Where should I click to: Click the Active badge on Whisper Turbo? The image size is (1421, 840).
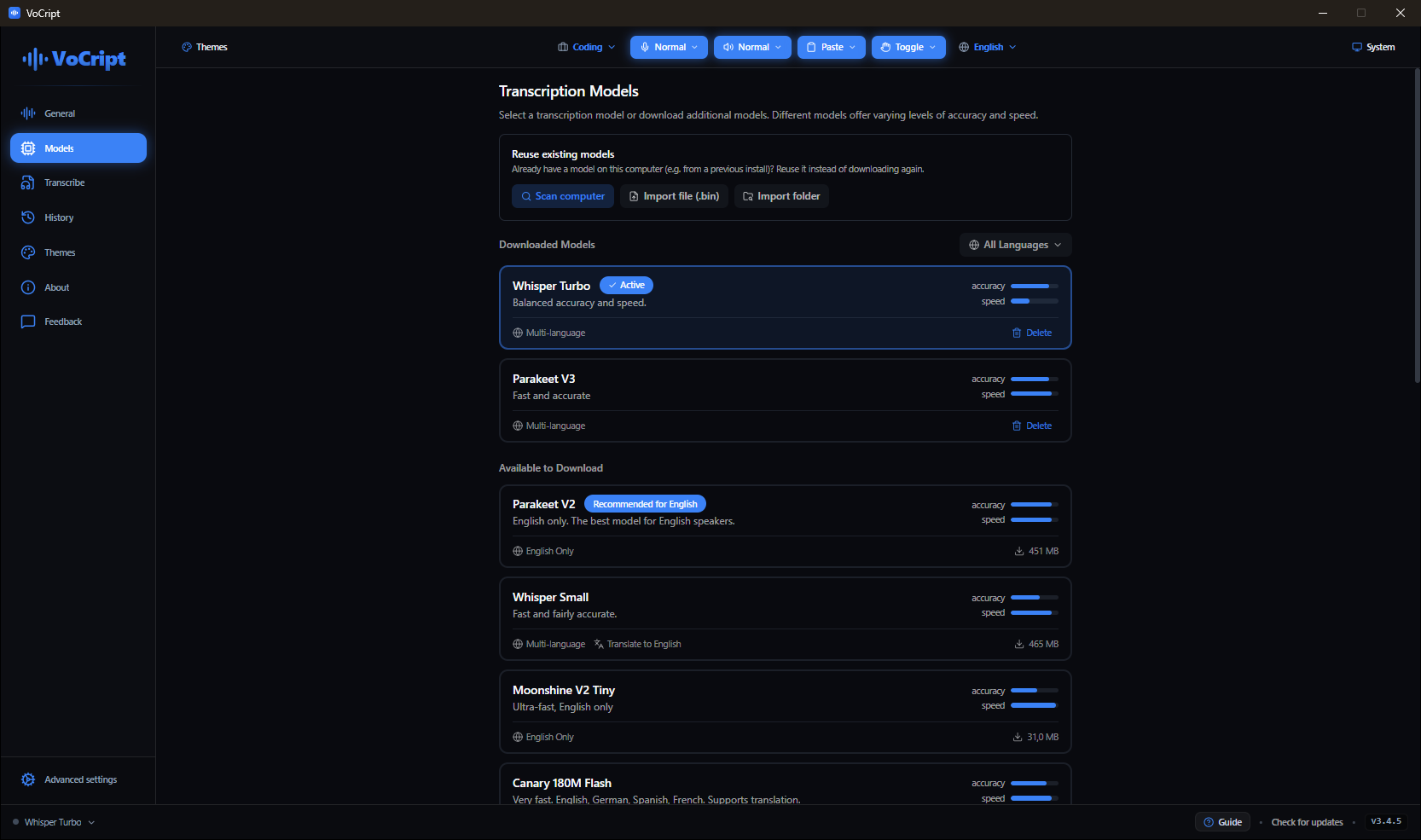627,285
